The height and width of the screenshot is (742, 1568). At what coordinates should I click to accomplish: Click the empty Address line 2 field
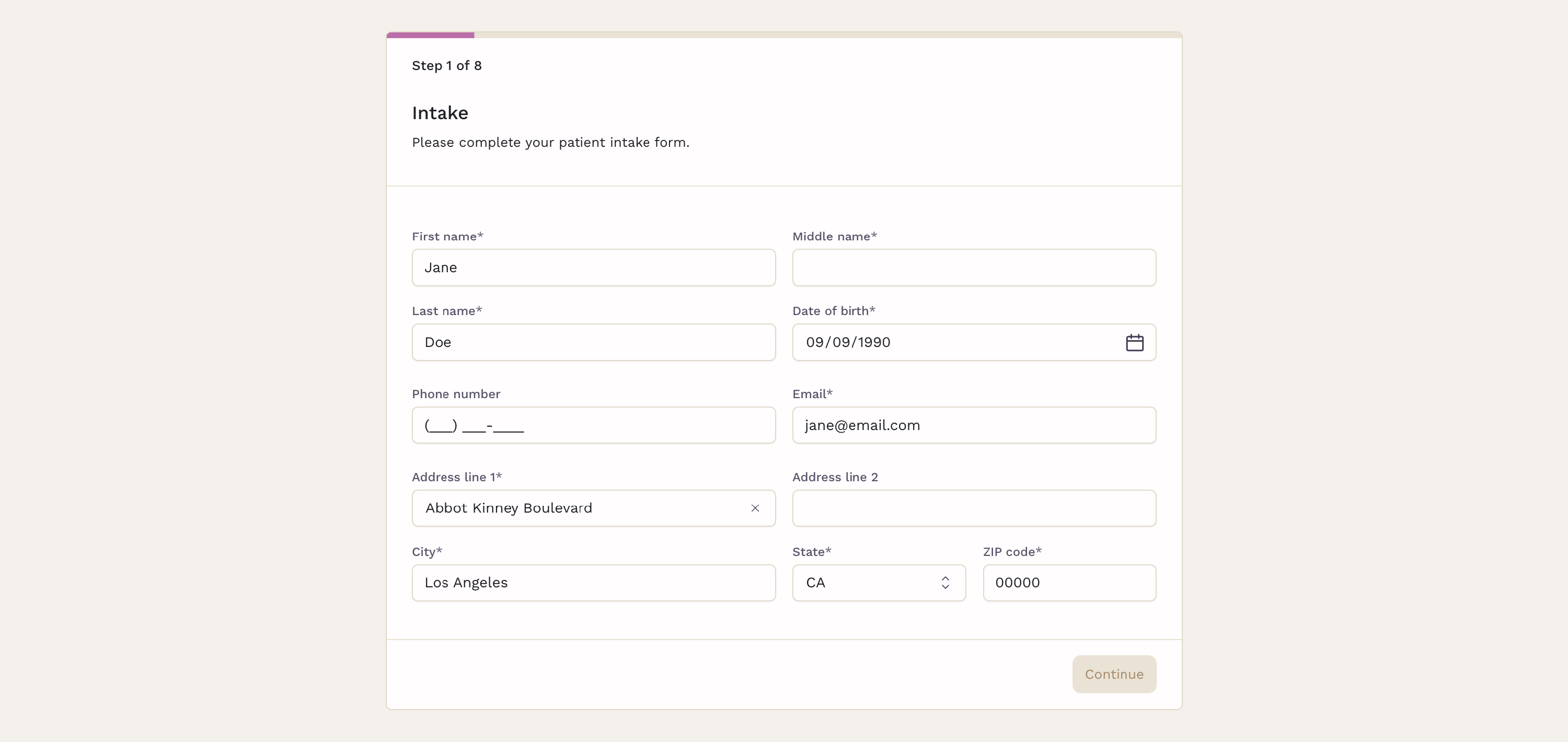[974, 508]
